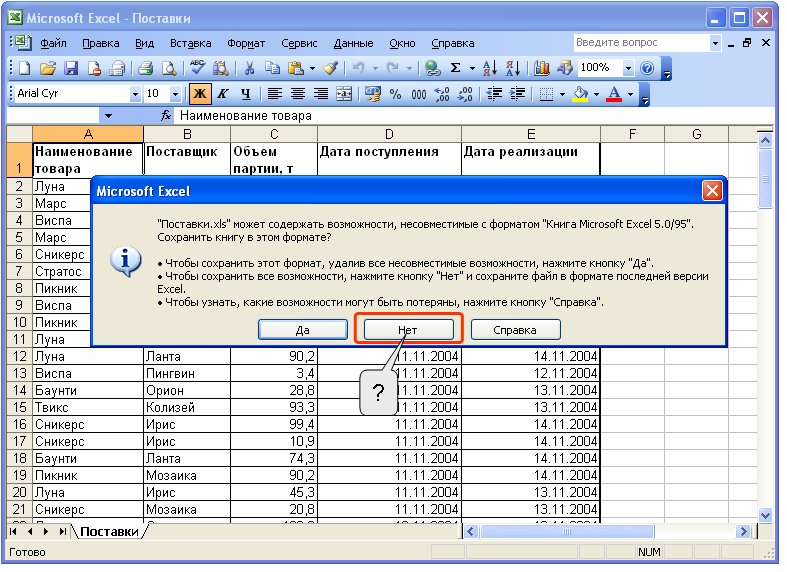Viewport: 787px width, 572px height.
Task: Open the Chart Wizard
Action: [x=542, y=68]
